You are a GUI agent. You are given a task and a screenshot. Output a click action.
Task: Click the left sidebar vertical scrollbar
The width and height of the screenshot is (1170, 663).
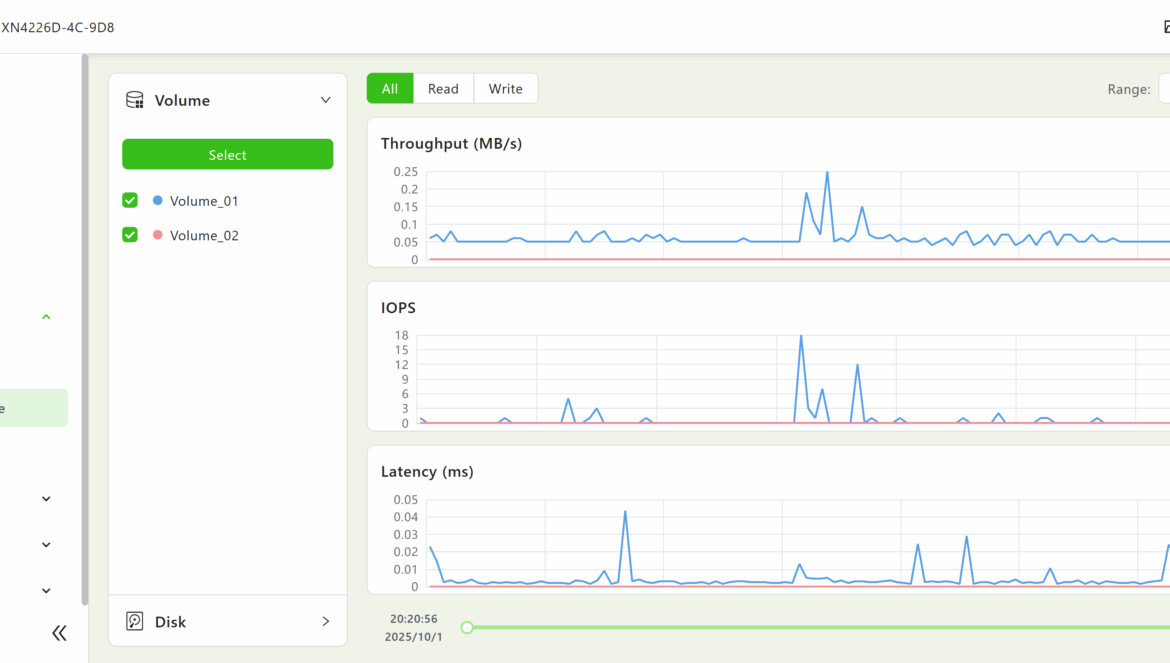85,330
